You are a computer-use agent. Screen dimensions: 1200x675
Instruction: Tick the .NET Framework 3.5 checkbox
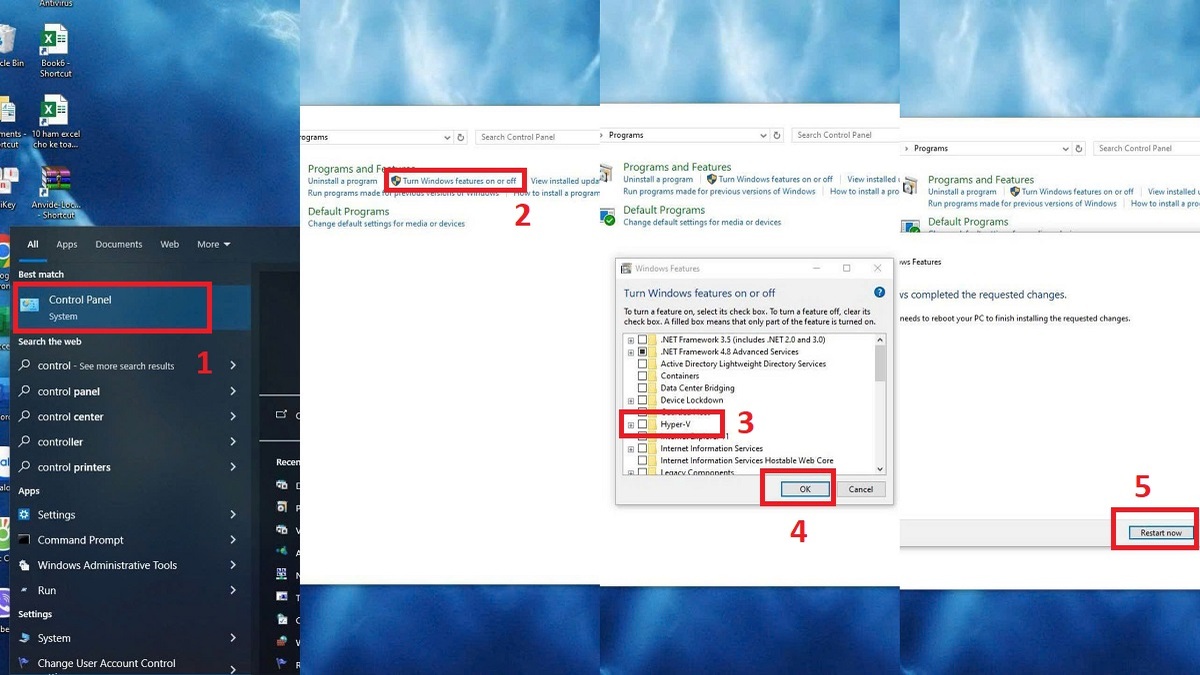point(643,340)
